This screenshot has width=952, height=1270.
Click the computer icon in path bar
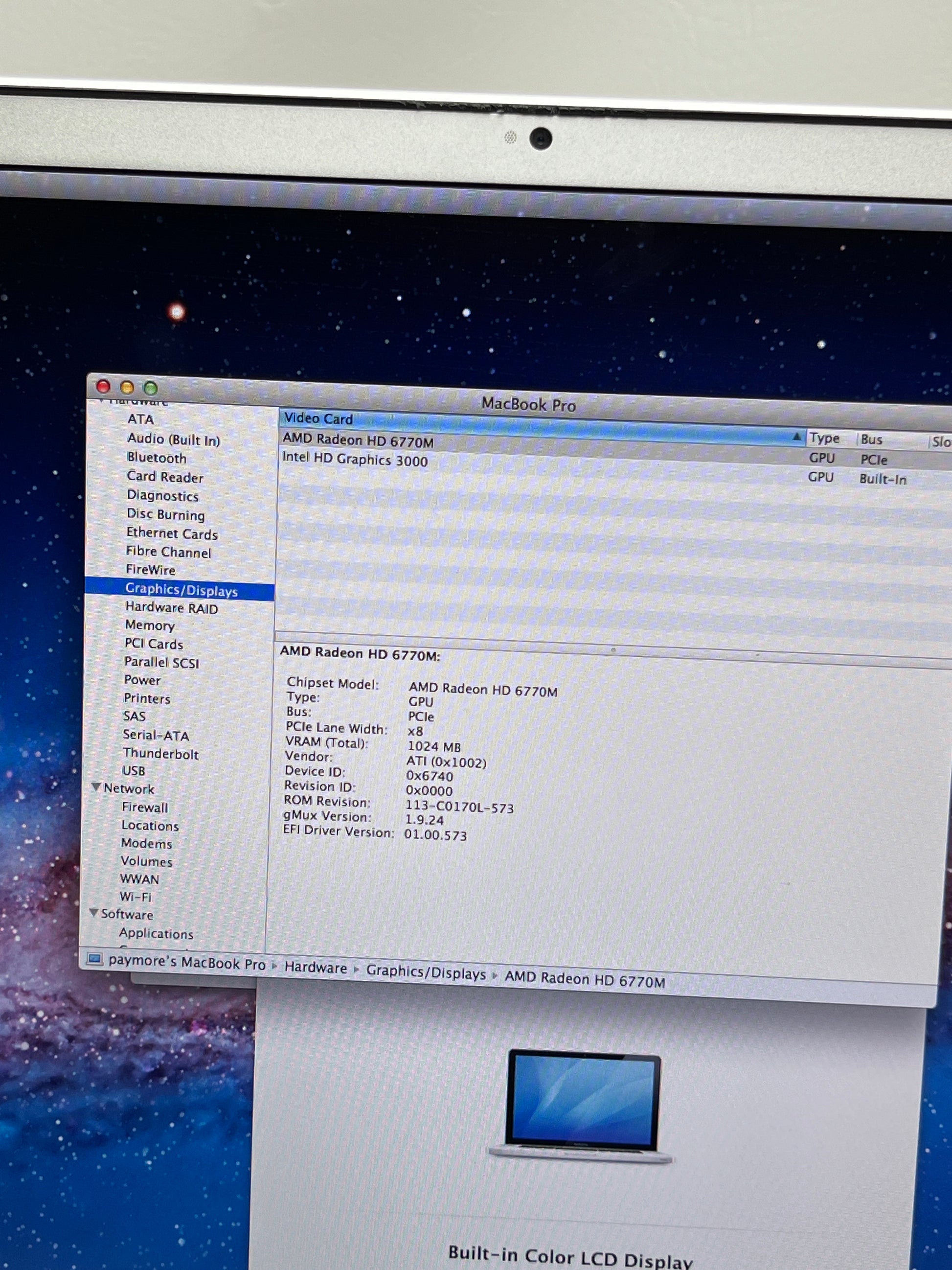(x=95, y=958)
